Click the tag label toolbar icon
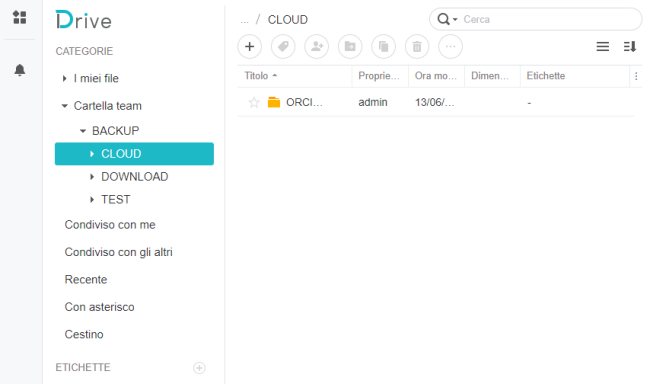 coord(283,46)
